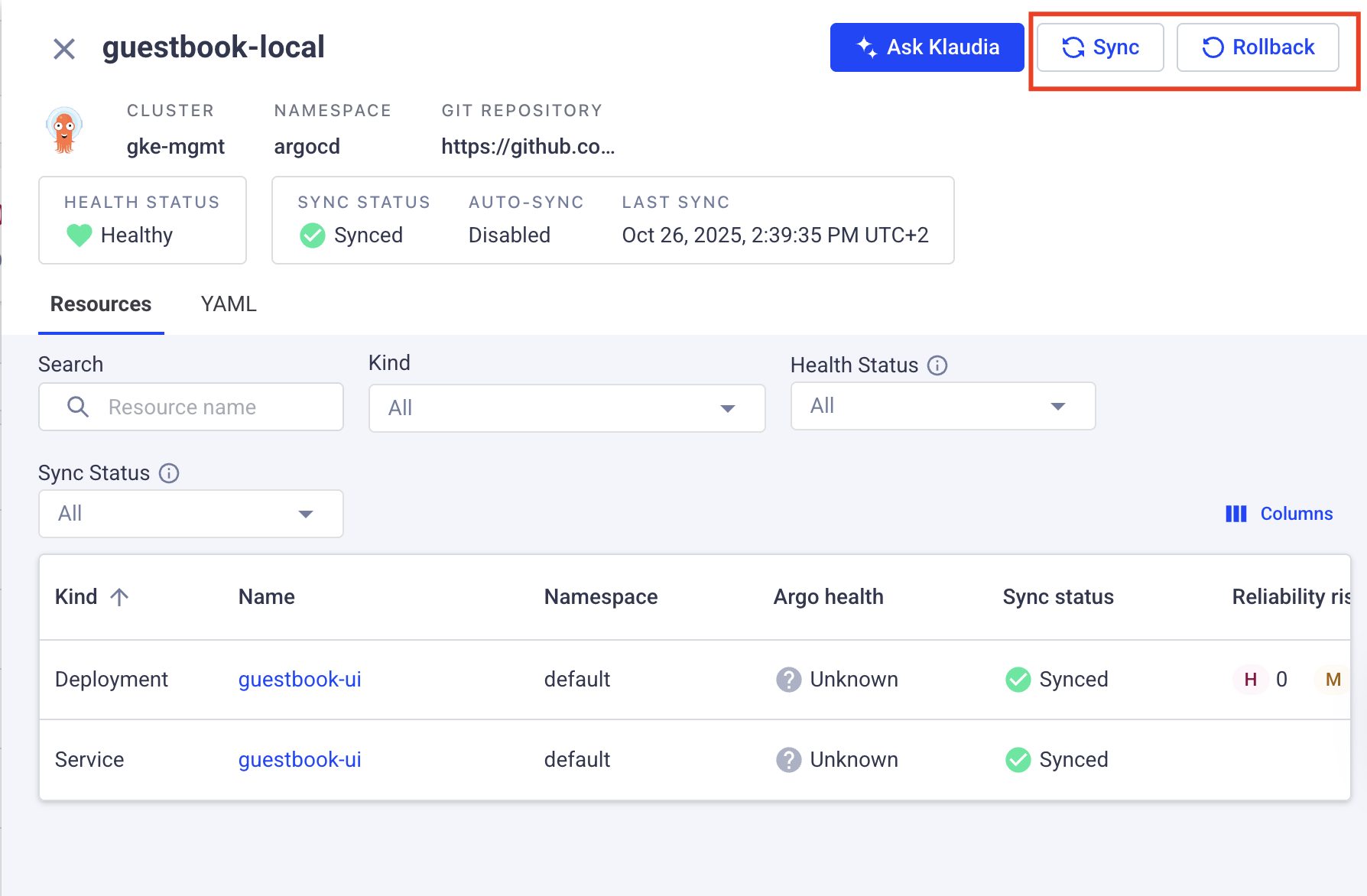Click the info icon beside Sync Status filter

point(169,473)
